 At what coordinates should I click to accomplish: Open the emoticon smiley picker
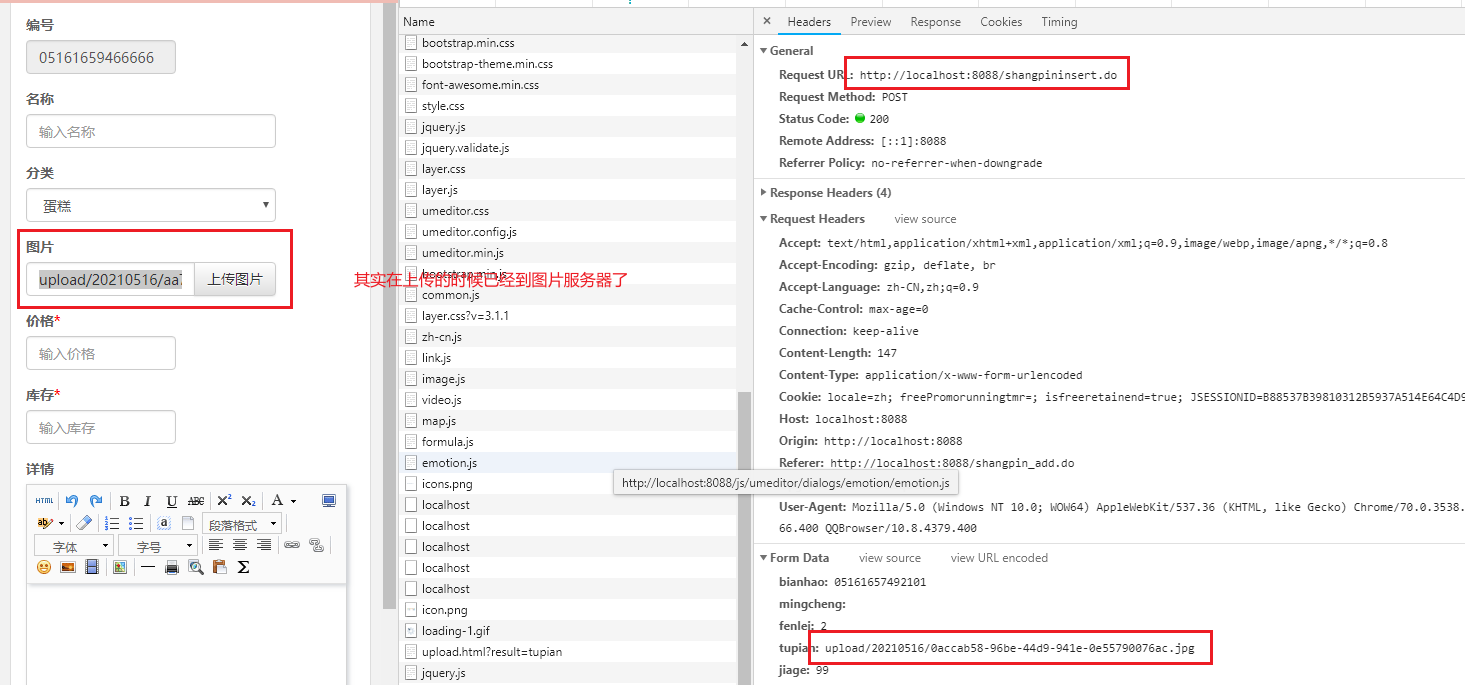coord(44,567)
